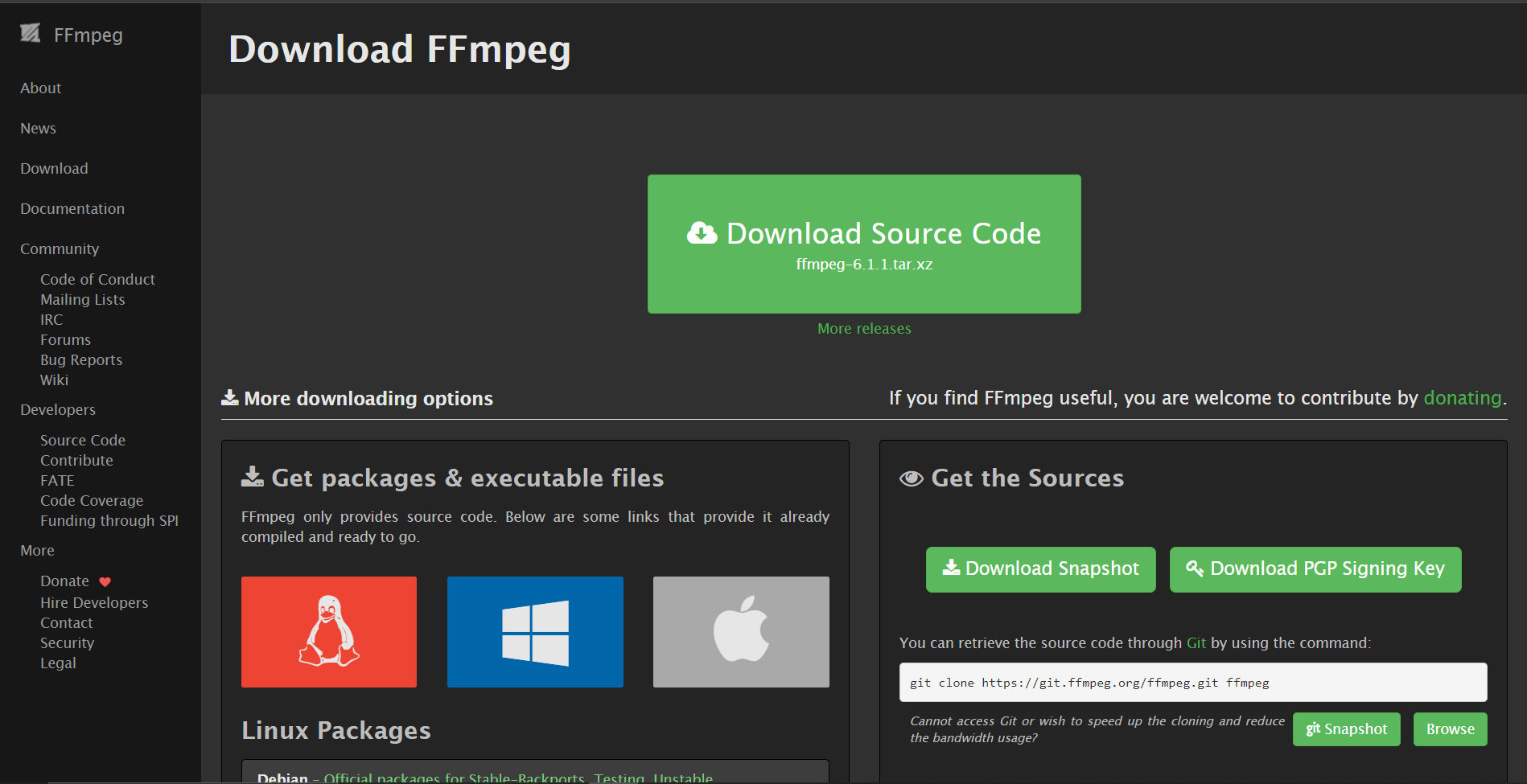Click the heart icon beside Donate
This screenshot has height=784, width=1527.
[105, 581]
